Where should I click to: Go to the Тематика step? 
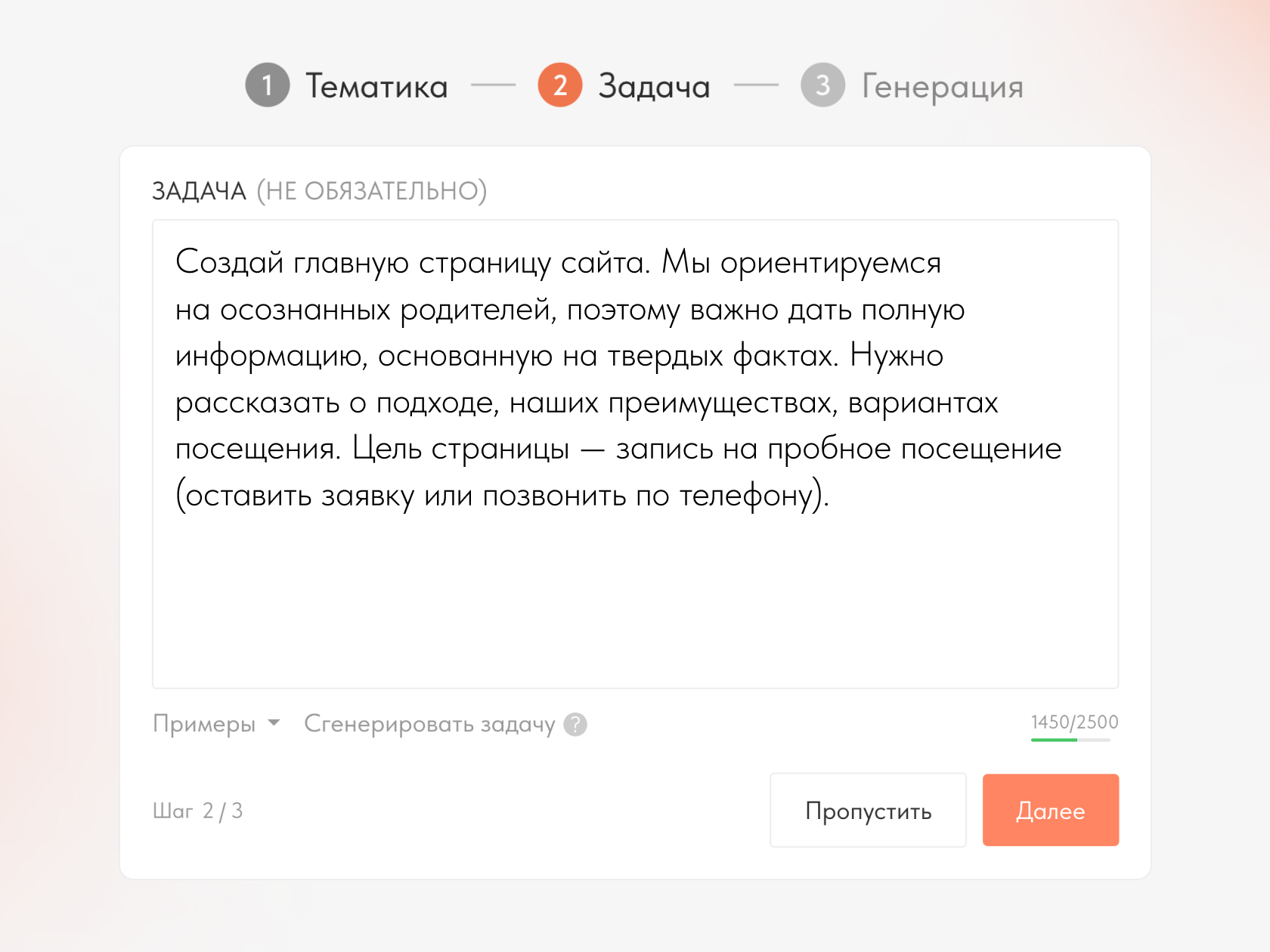pos(376,86)
